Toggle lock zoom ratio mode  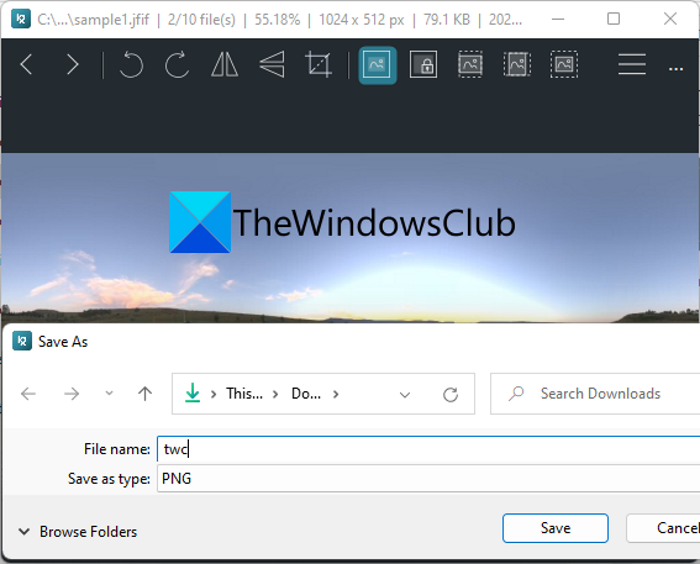[x=423, y=65]
